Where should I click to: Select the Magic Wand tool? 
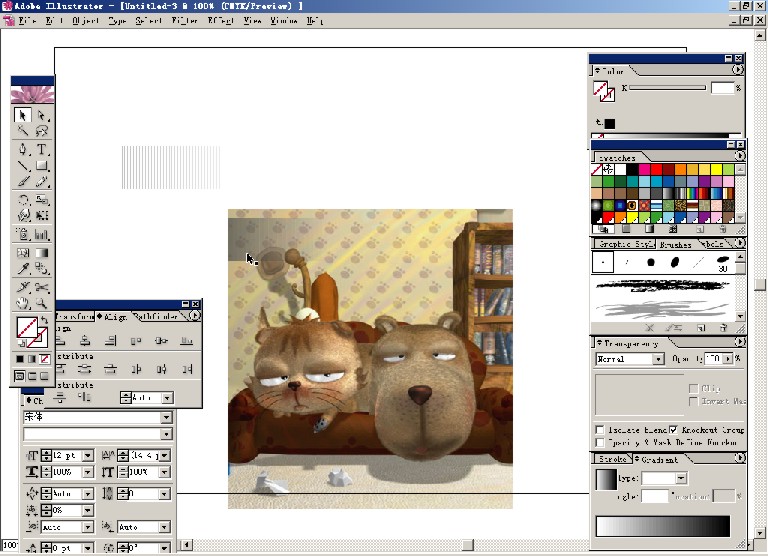tap(23, 131)
